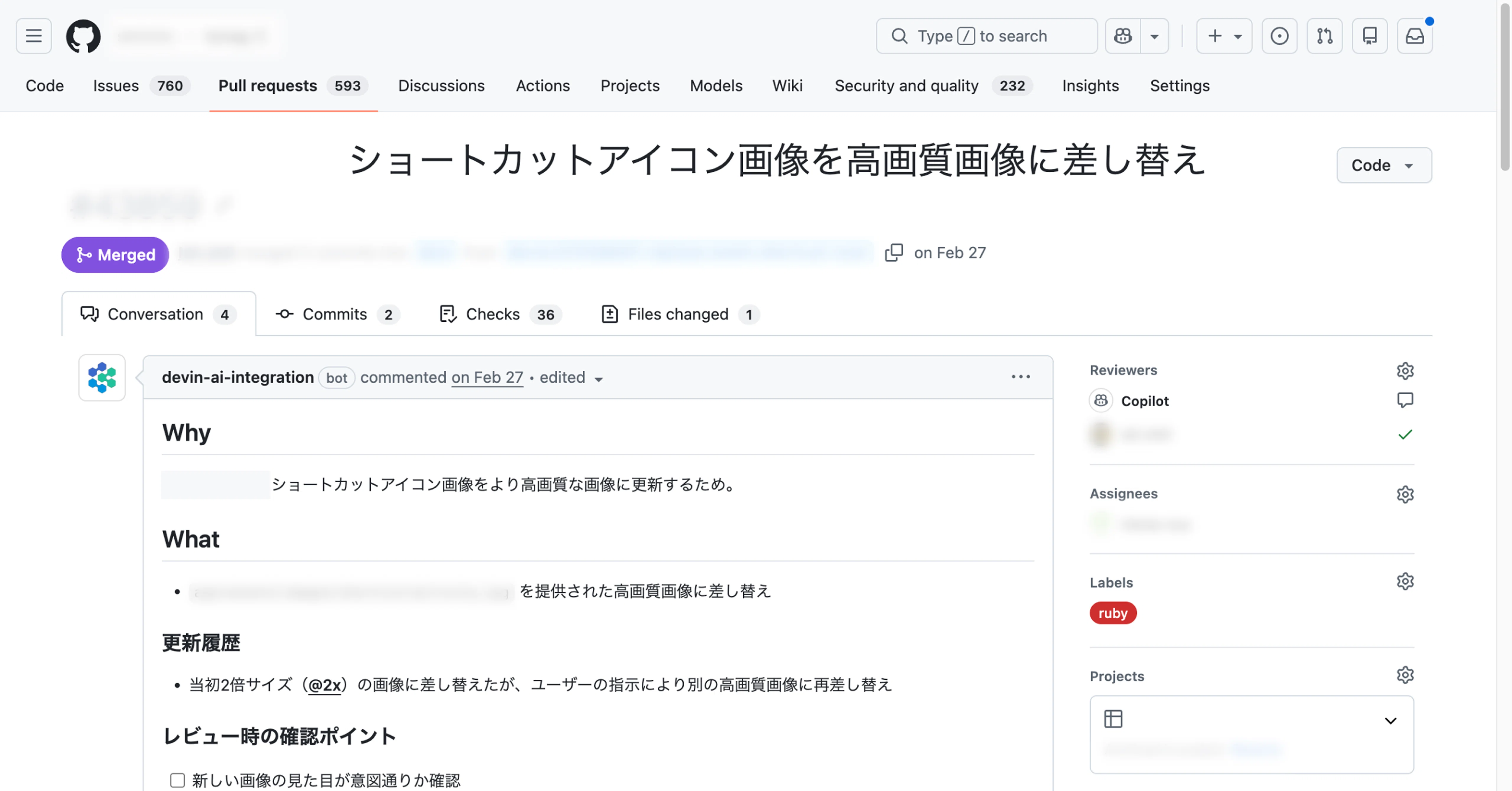View Copilot review comment icon
1512x791 pixels.
point(1405,401)
